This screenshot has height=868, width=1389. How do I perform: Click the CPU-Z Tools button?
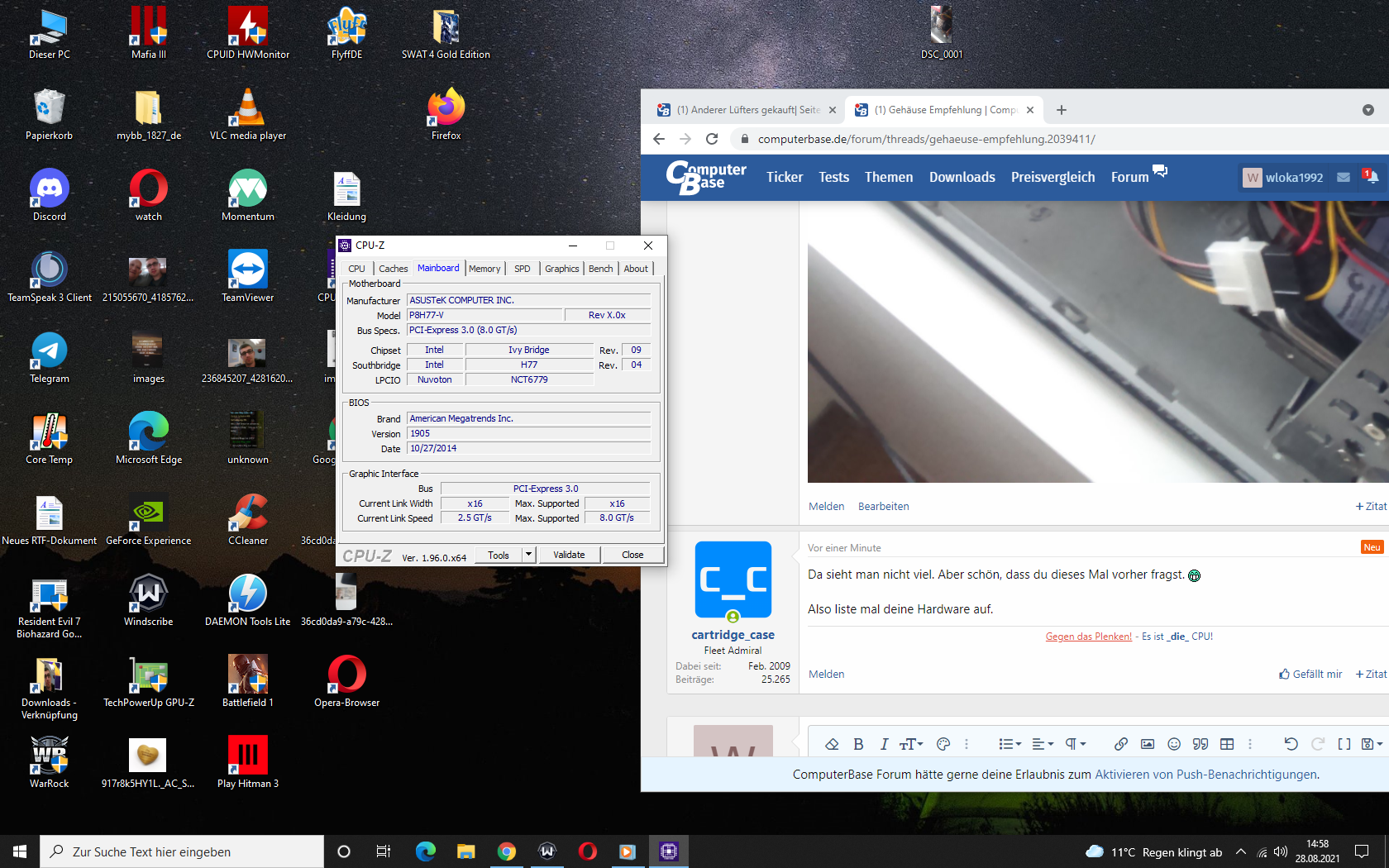(x=499, y=555)
